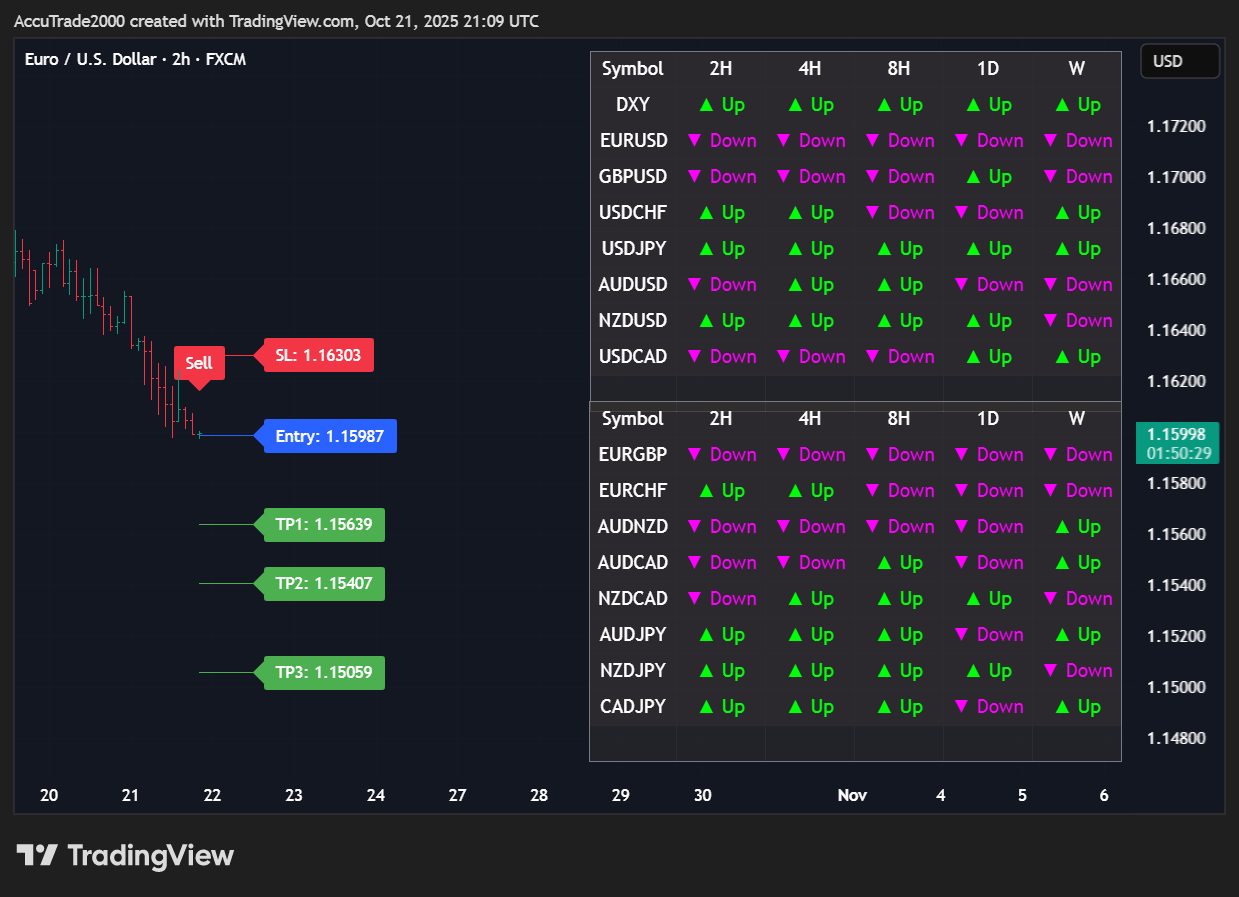Click the magenta down arrow for EURUSD 2H
Screen dimensions: 1239x897
(696, 141)
